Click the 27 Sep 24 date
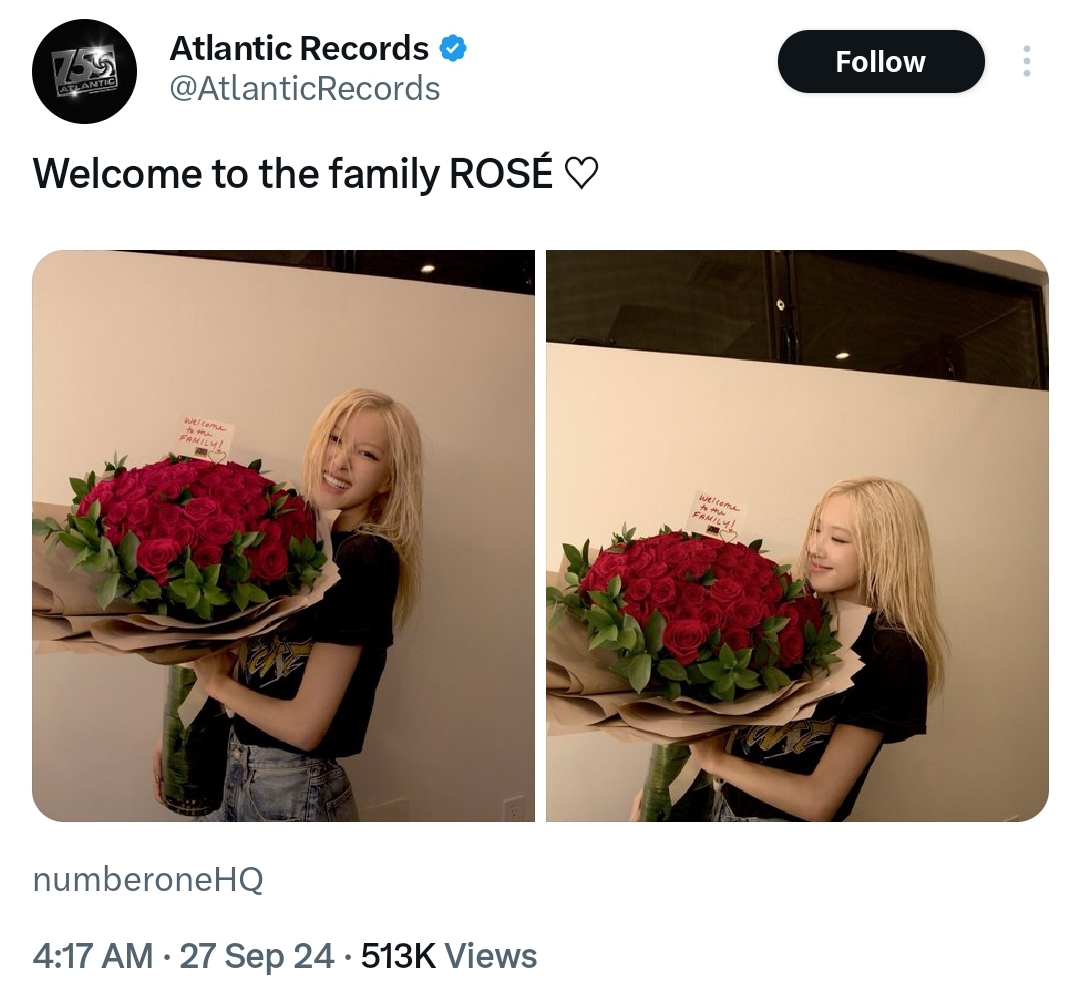1080x994 pixels. 257,955
